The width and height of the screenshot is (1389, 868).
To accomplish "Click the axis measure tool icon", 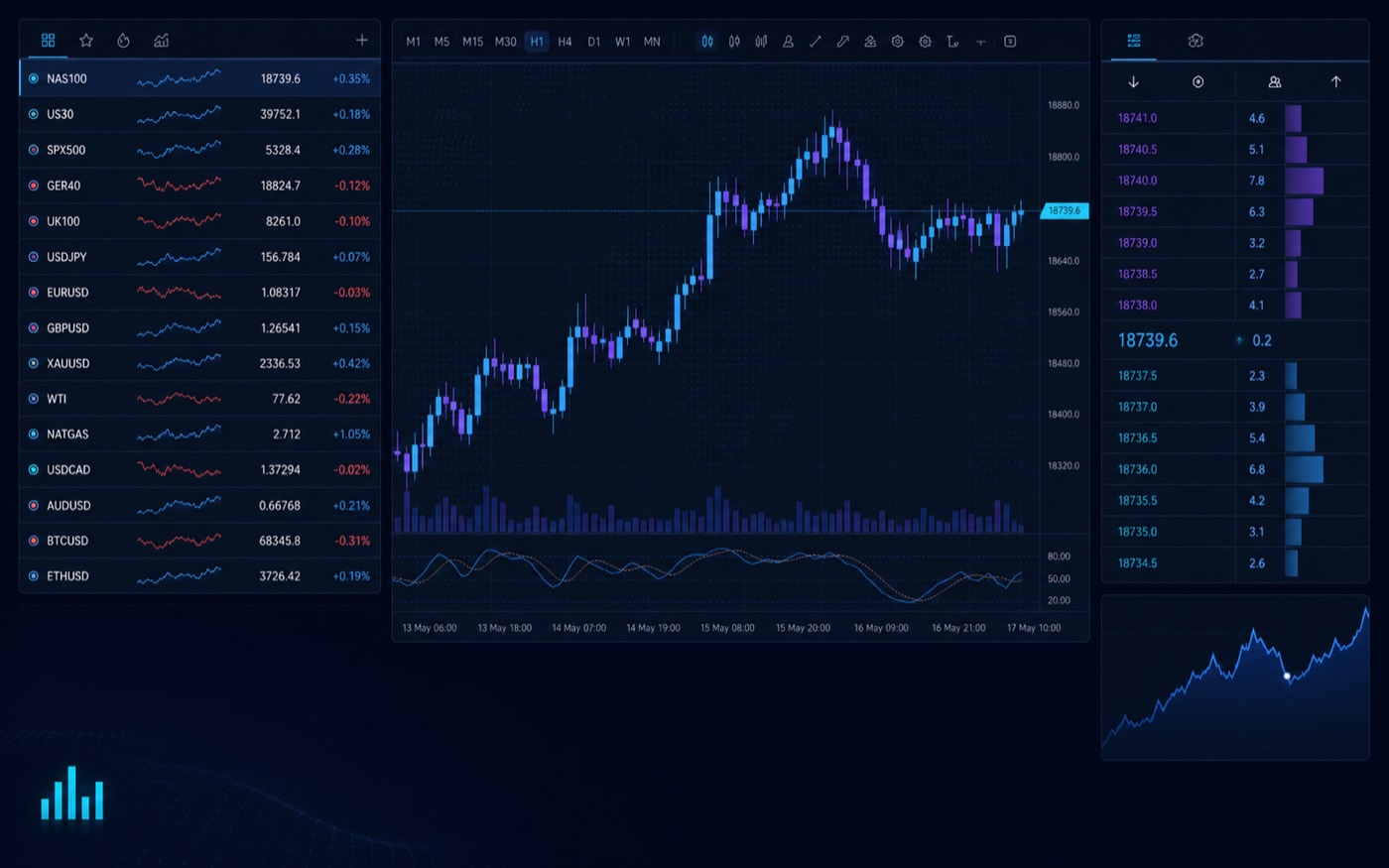I will (x=952, y=42).
